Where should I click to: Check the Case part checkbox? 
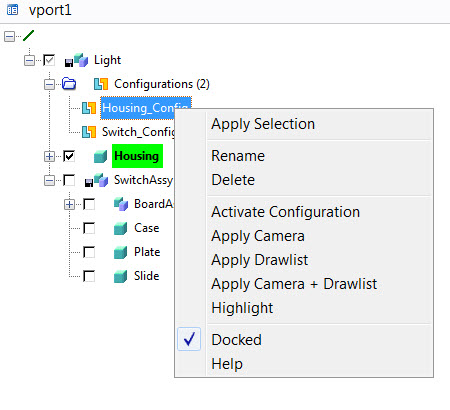(x=89, y=228)
